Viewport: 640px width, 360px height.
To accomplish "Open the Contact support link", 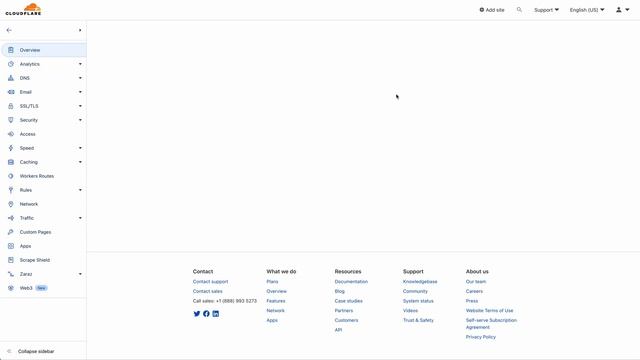I will 210,282.
